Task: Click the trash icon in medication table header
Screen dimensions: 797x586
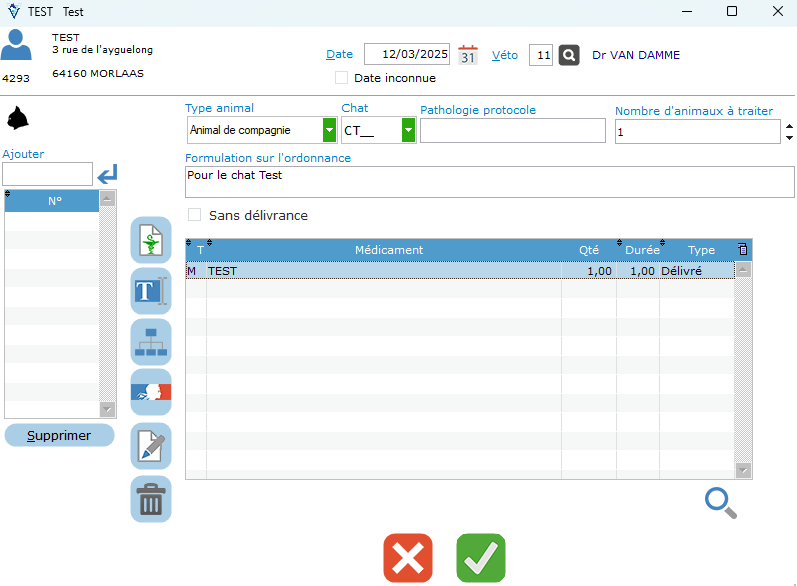Action: point(743,249)
